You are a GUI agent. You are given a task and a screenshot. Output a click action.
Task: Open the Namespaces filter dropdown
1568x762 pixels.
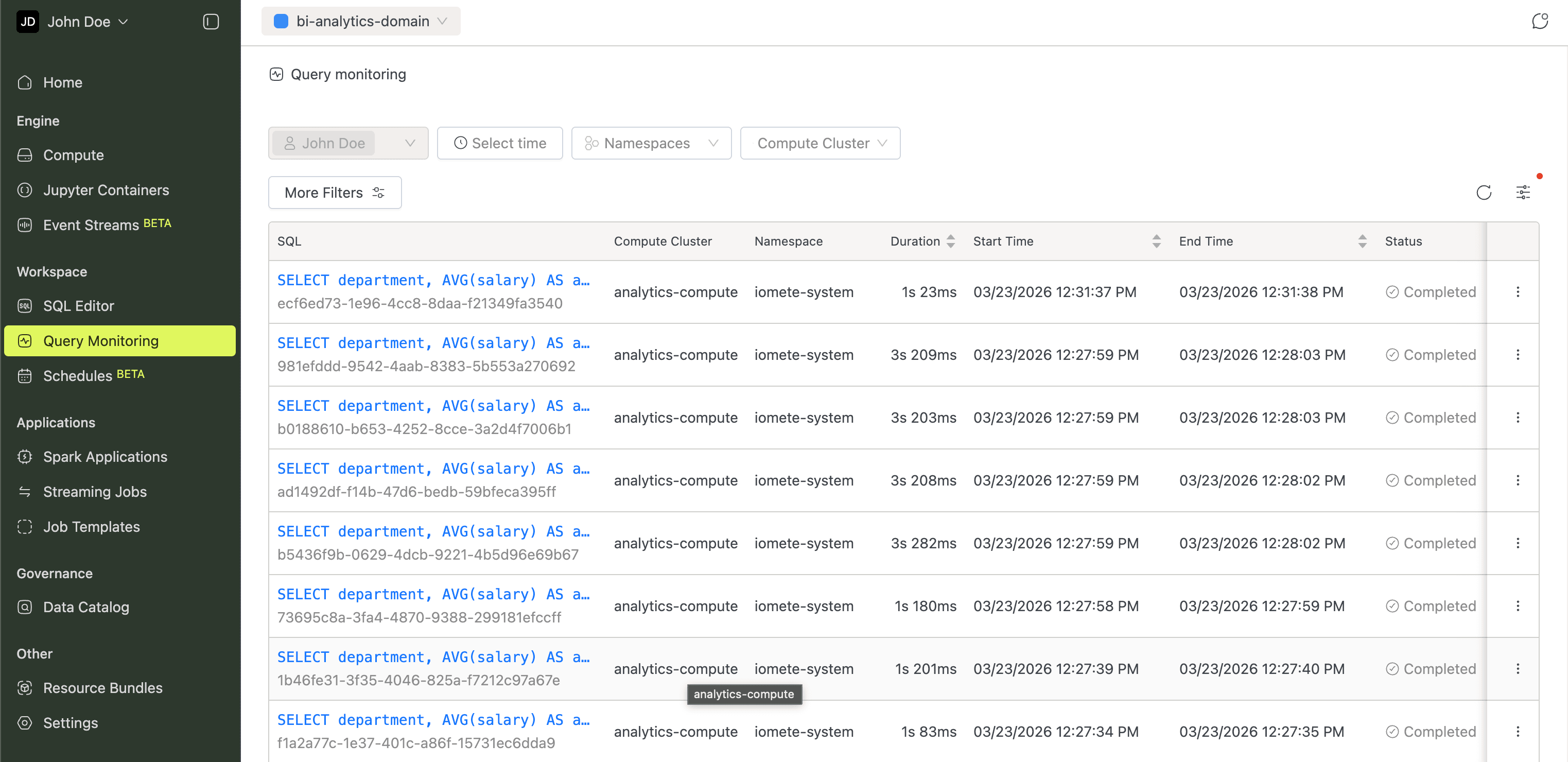point(651,143)
